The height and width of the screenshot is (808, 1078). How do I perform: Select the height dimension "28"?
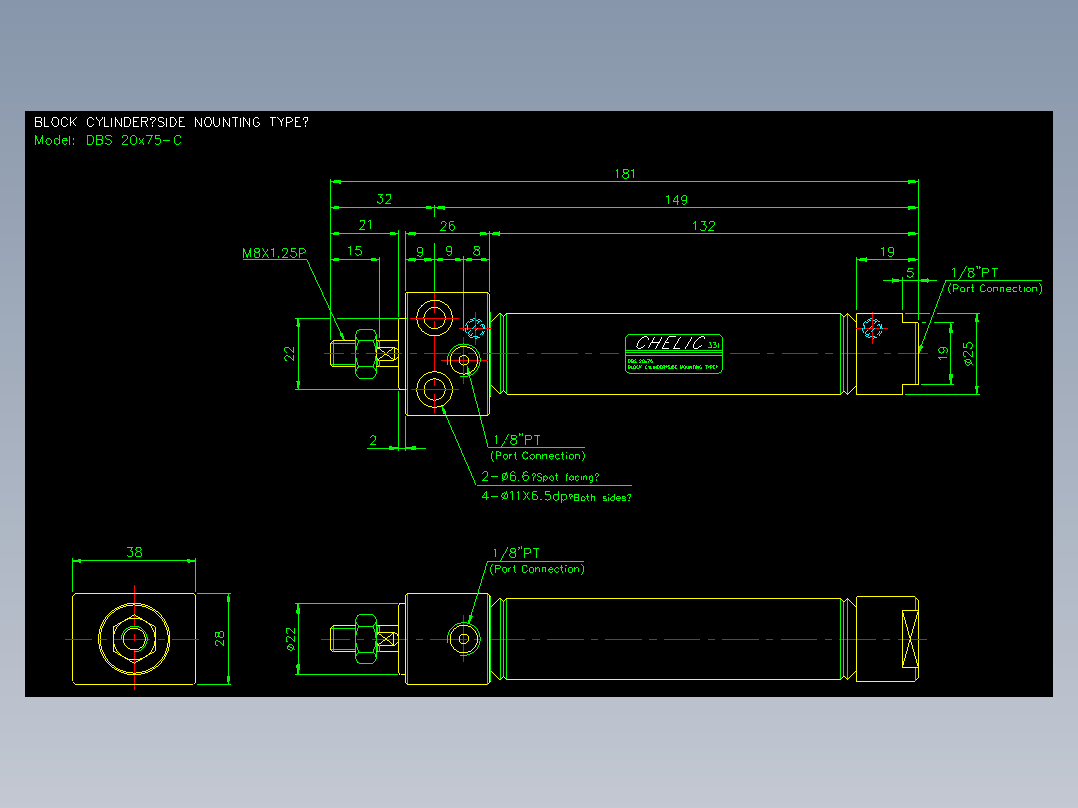tap(219, 639)
